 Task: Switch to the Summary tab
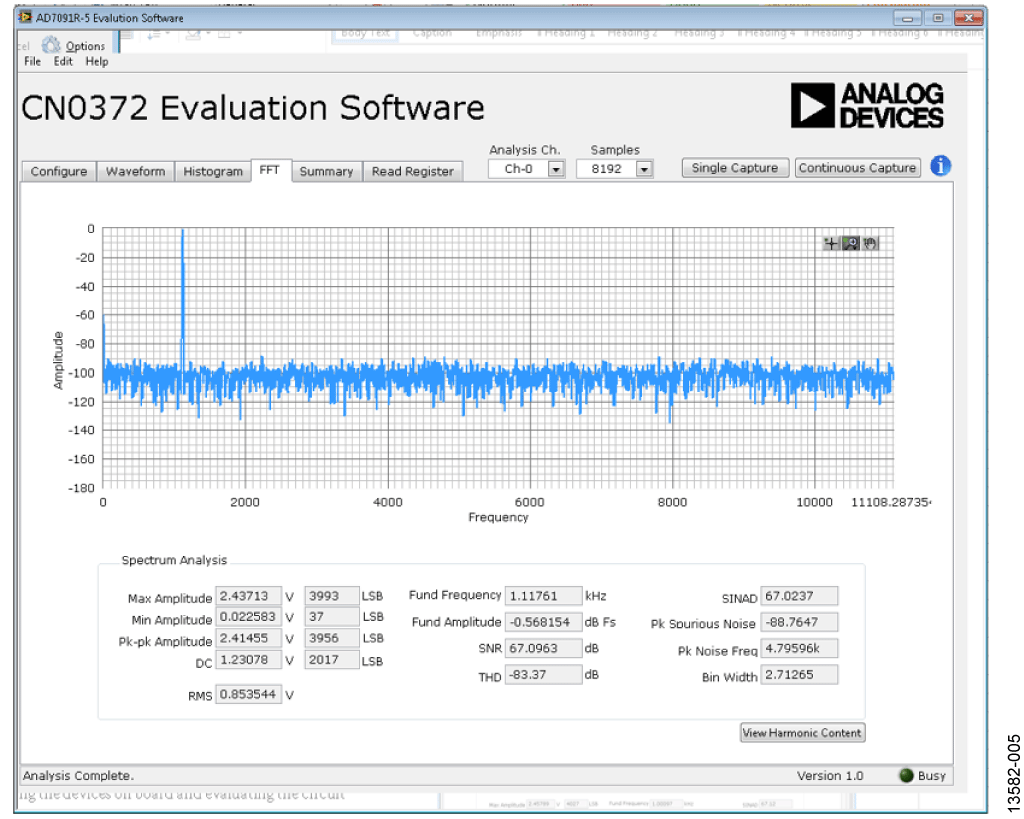[326, 171]
